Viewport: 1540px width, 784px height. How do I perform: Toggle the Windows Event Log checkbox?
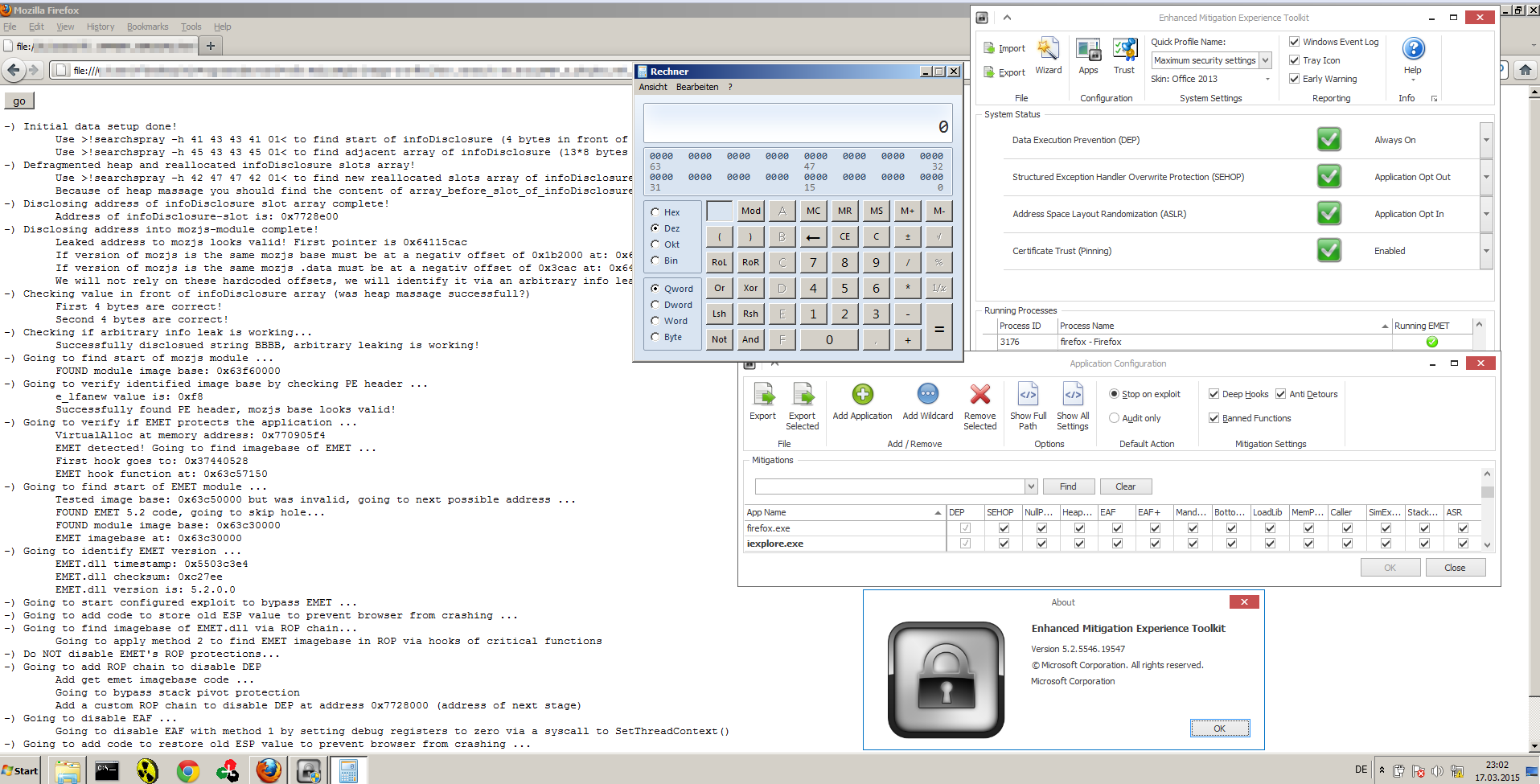coord(1294,42)
